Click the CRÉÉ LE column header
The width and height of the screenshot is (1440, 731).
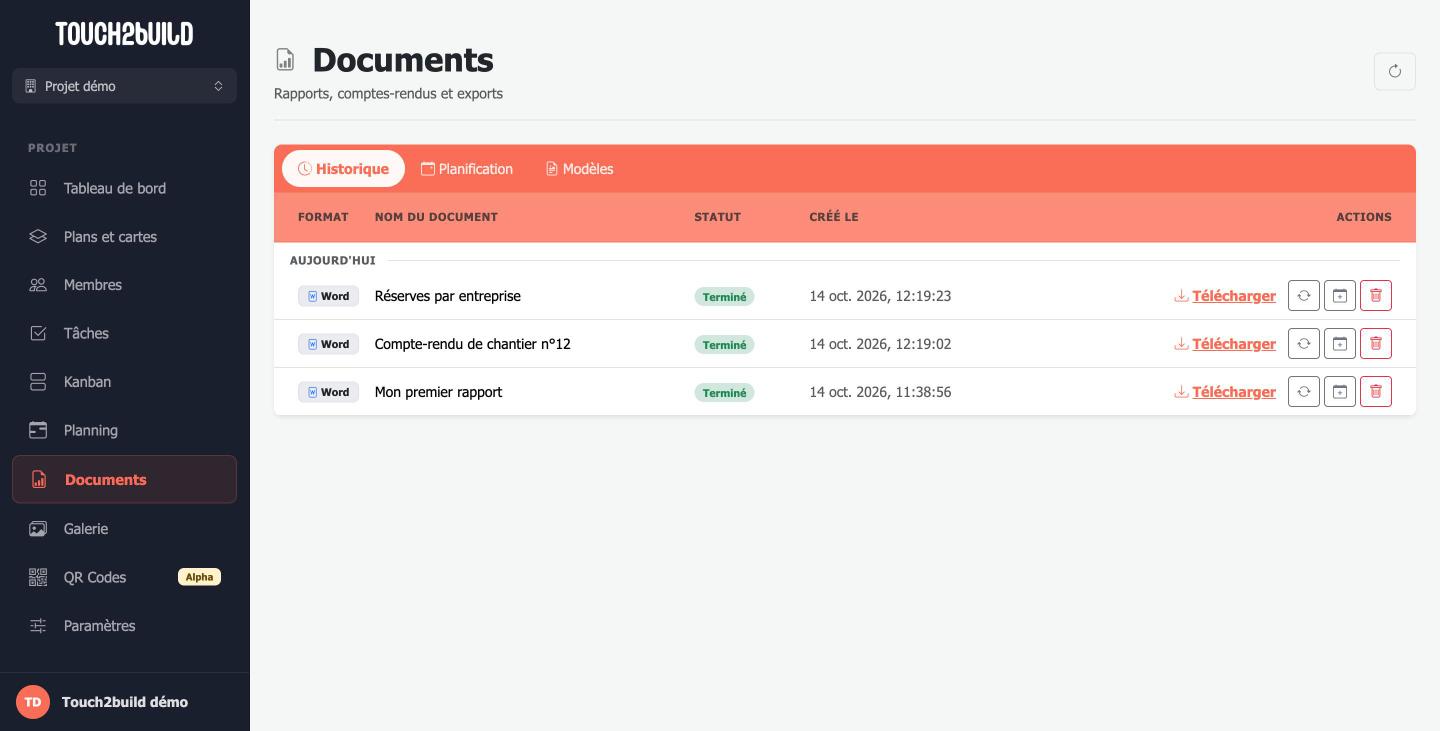tap(834, 217)
